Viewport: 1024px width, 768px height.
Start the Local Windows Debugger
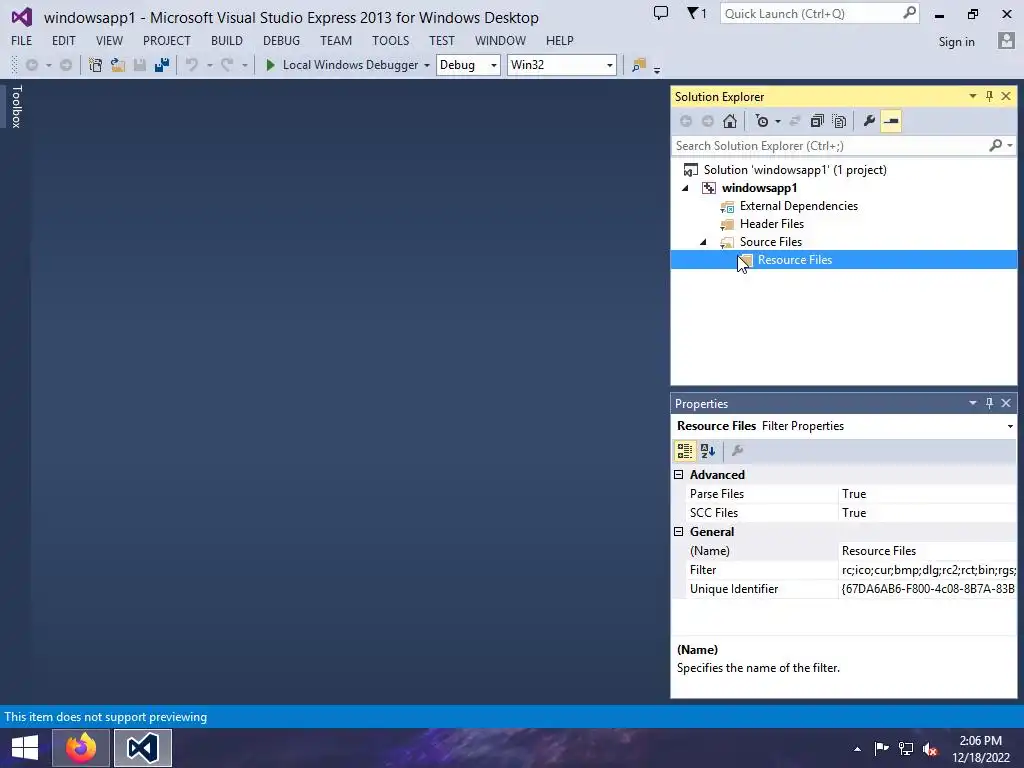tap(342, 65)
